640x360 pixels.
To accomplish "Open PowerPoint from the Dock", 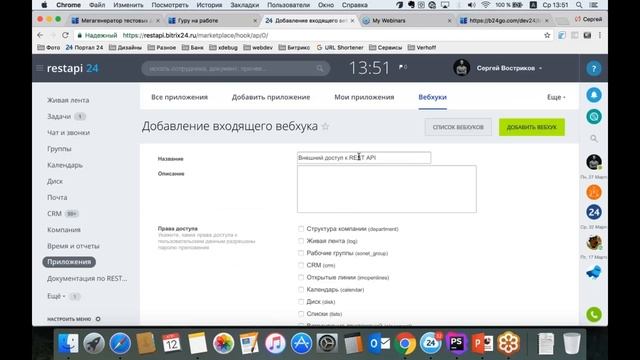I will 482,343.
